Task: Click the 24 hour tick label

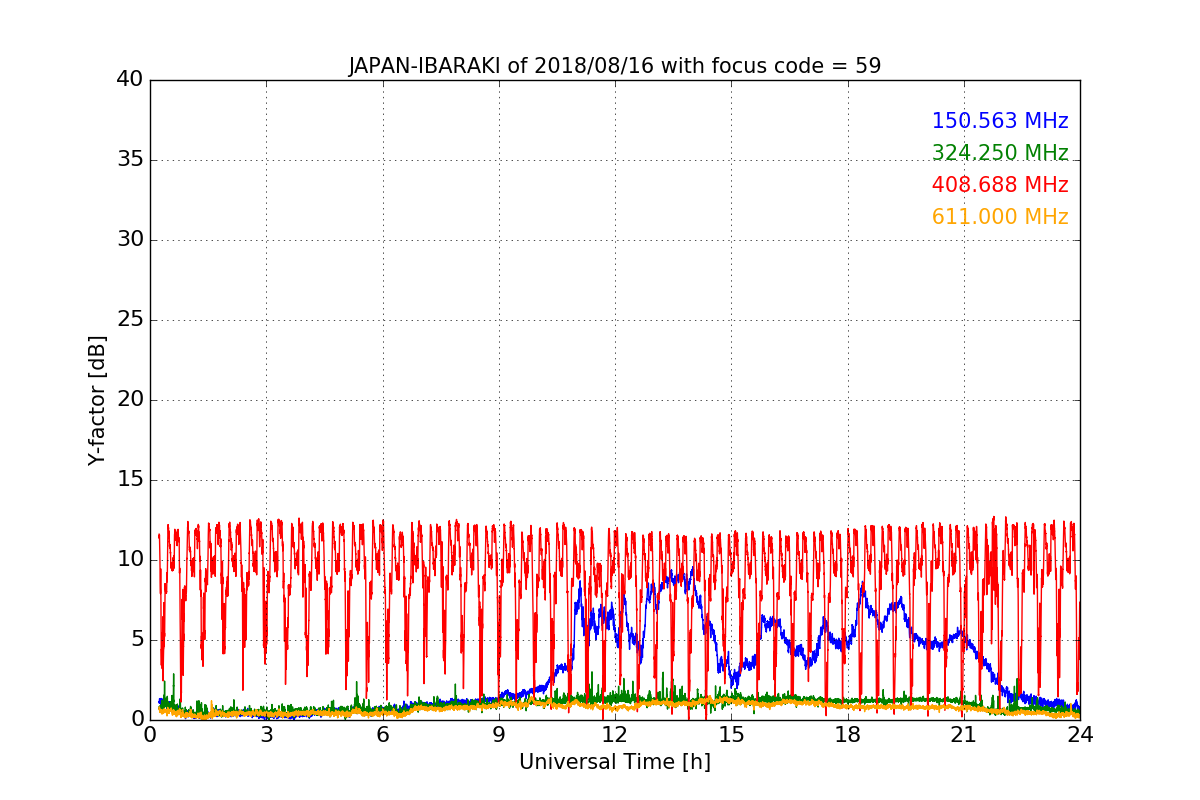Action: coord(1080,734)
